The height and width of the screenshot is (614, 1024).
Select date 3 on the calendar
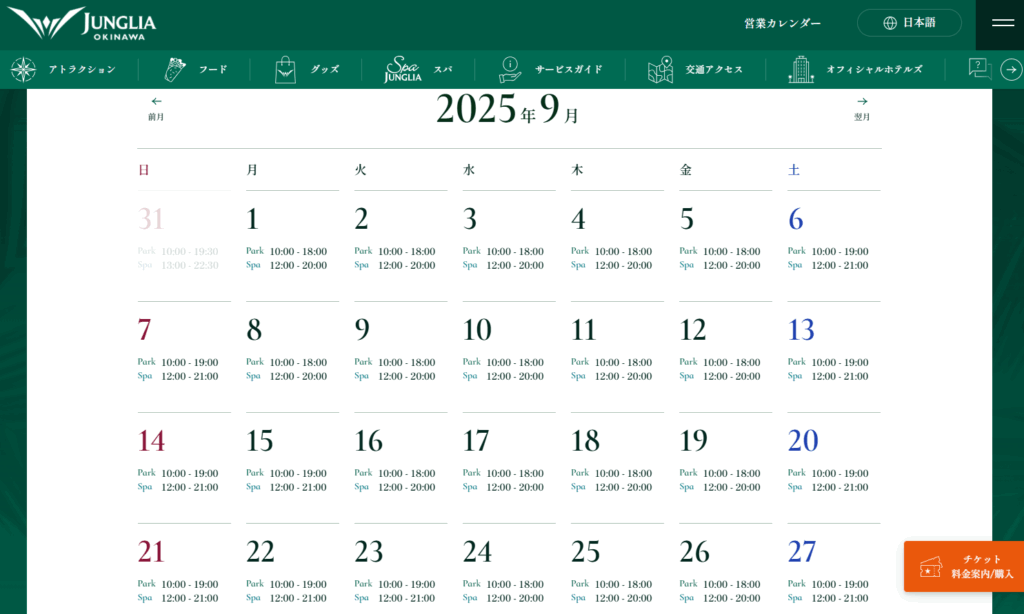(470, 219)
